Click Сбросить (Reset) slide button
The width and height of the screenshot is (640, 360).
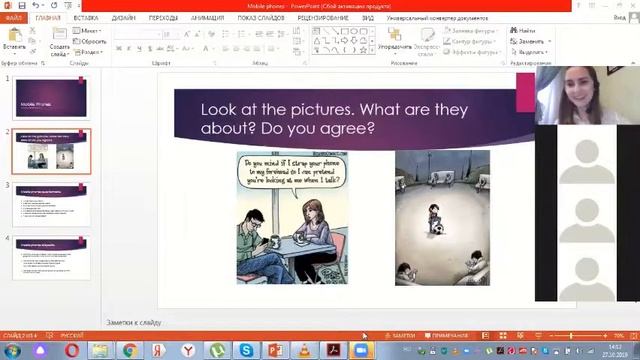tap(89, 41)
